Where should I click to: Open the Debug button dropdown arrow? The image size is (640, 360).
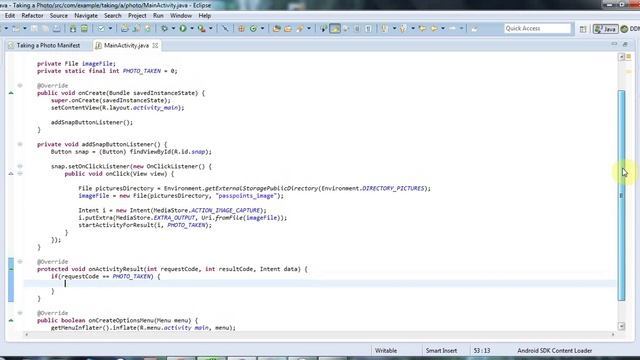pyautogui.click(x=173, y=29)
